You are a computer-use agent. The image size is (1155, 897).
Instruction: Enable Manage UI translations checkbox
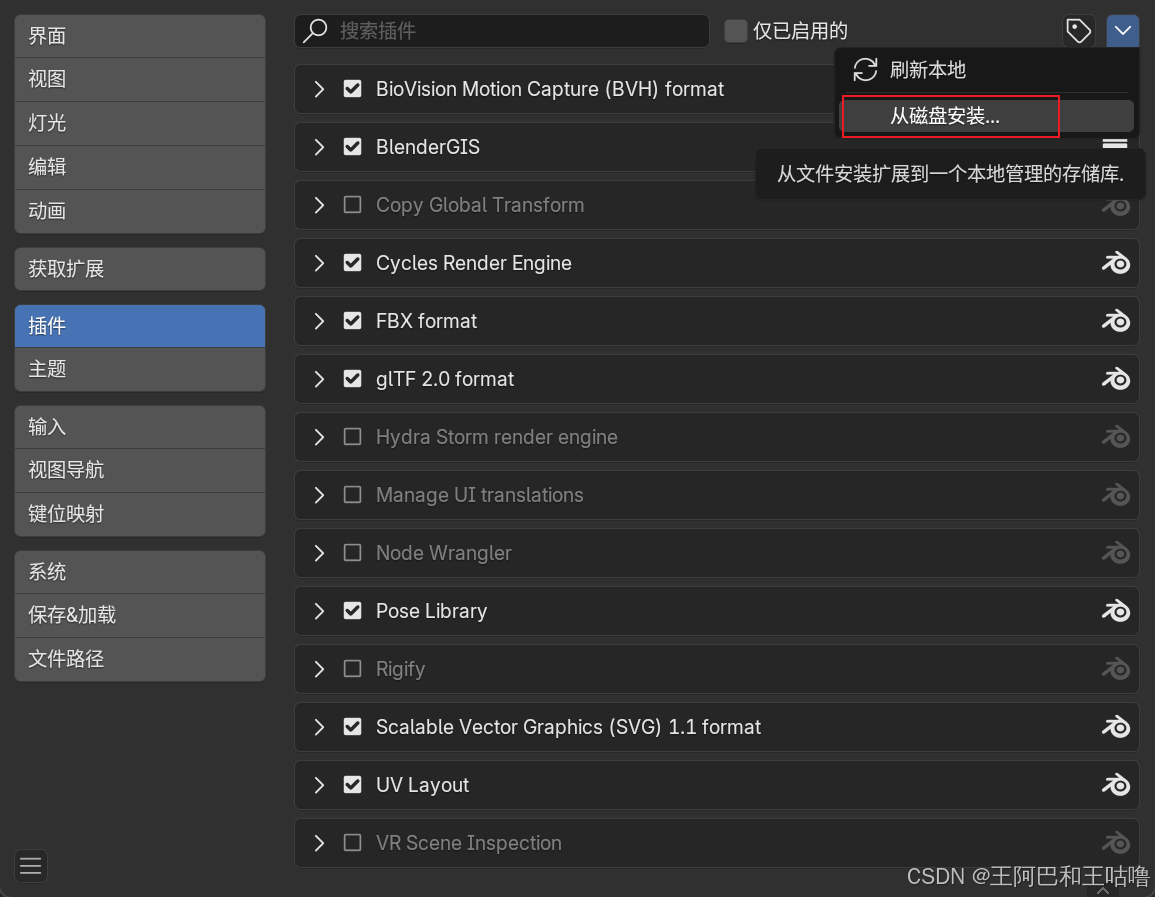click(x=353, y=495)
